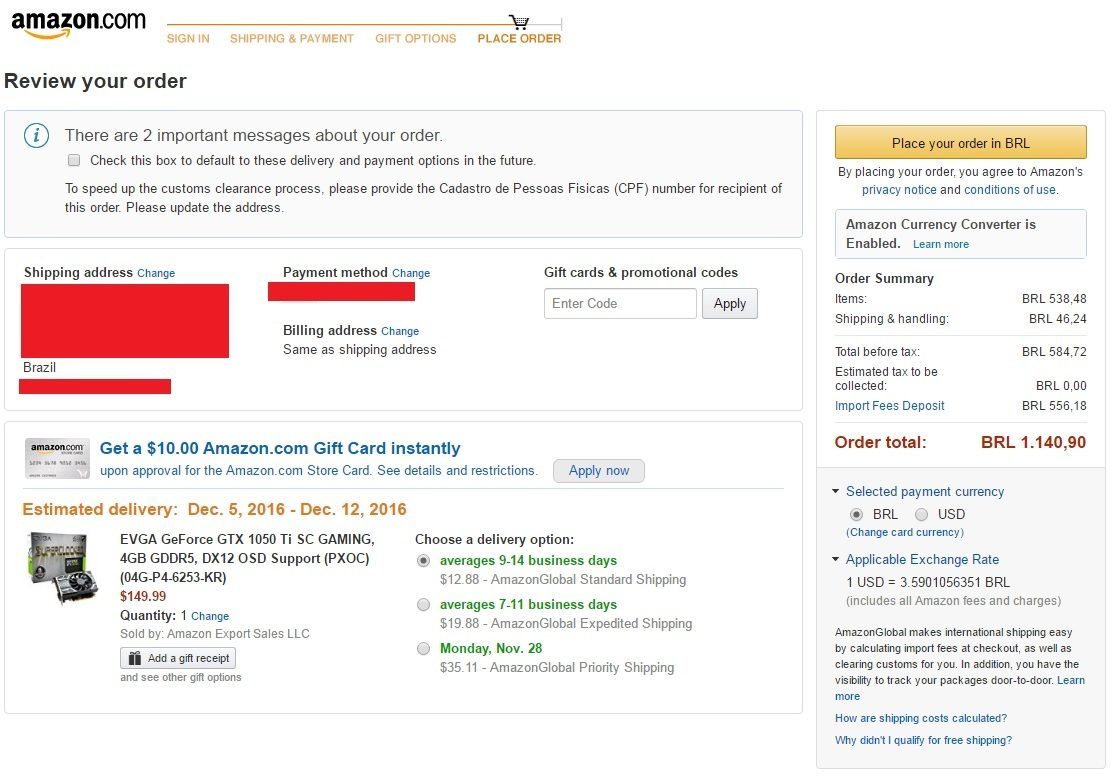This screenshot has width=1113, height=778.
Task: Select AmazonGlobal Priority Shipping Monday Nov. 28
Action: tap(423, 648)
